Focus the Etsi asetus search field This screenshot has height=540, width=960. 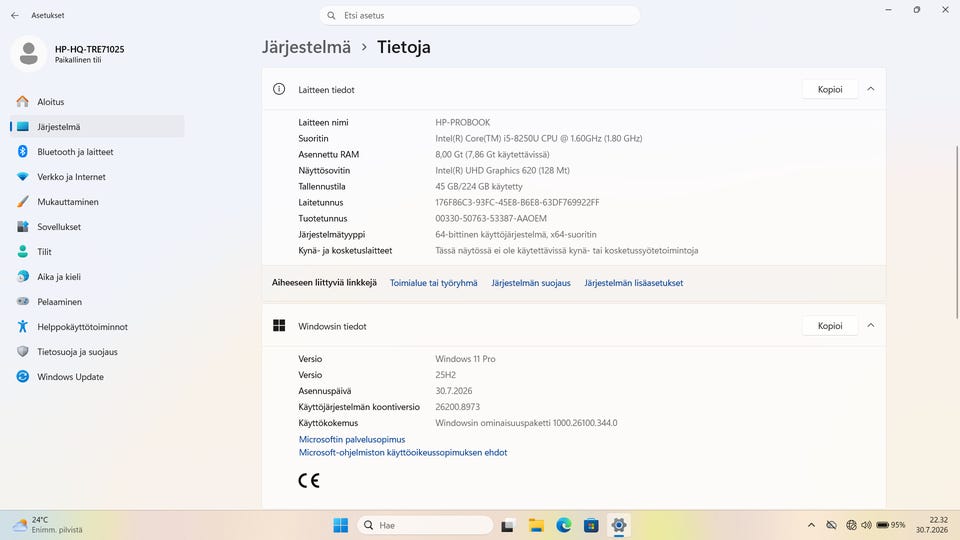[479, 15]
